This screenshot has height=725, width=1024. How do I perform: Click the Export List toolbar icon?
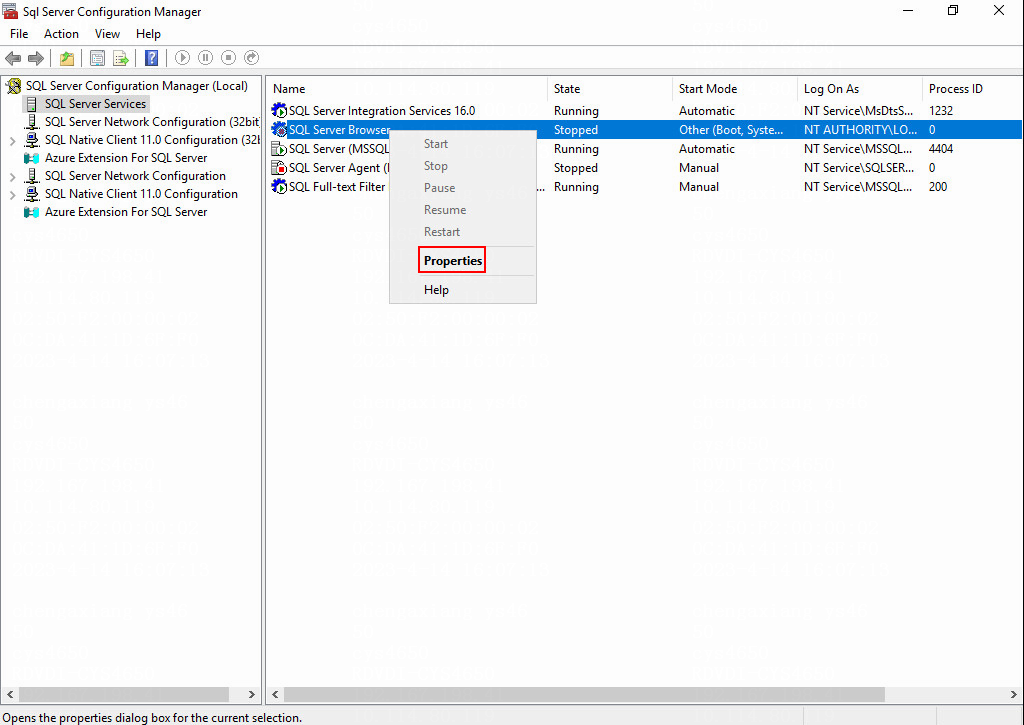click(x=121, y=58)
